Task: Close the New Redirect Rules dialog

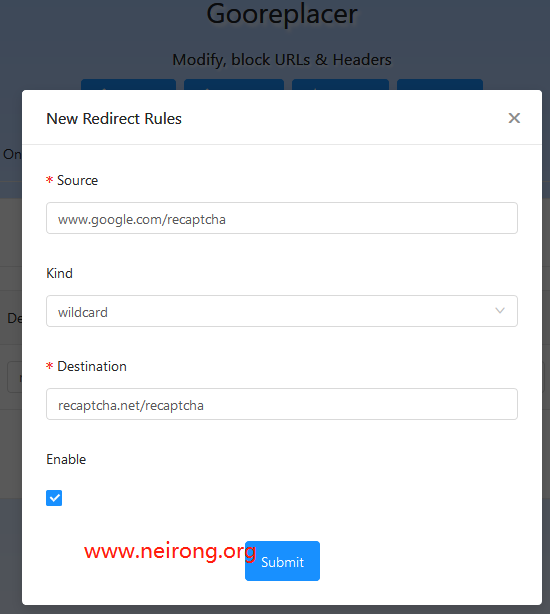Action: coord(514,118)
